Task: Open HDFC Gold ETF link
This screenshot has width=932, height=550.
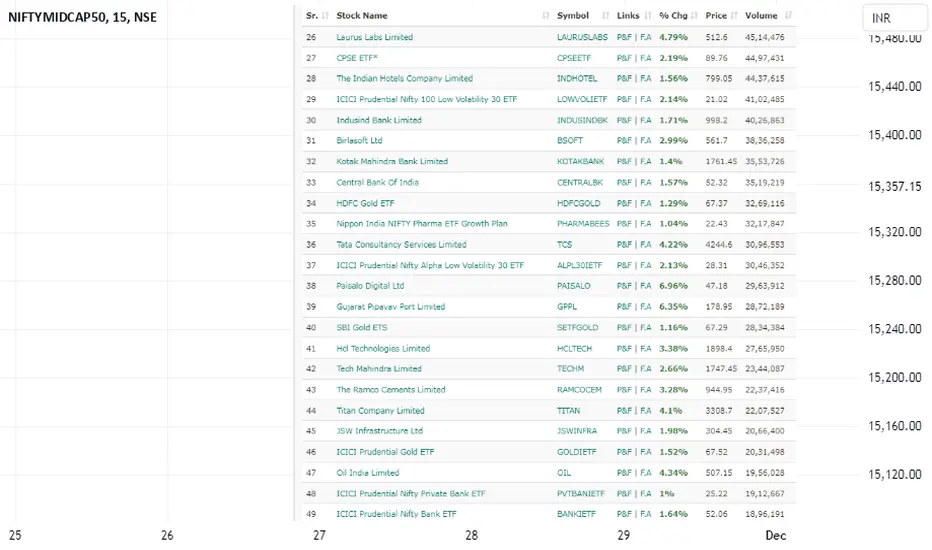Action: (365, 203)
